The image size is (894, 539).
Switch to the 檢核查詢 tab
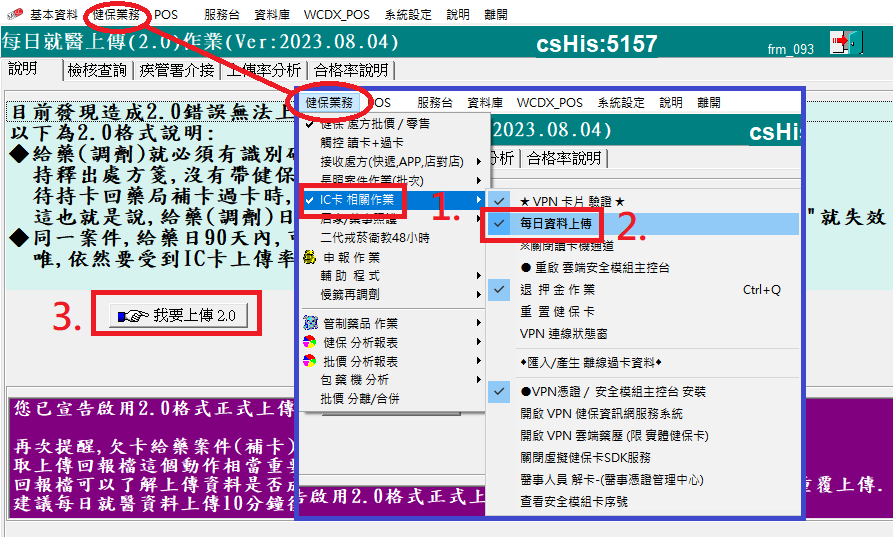point(97,70)
